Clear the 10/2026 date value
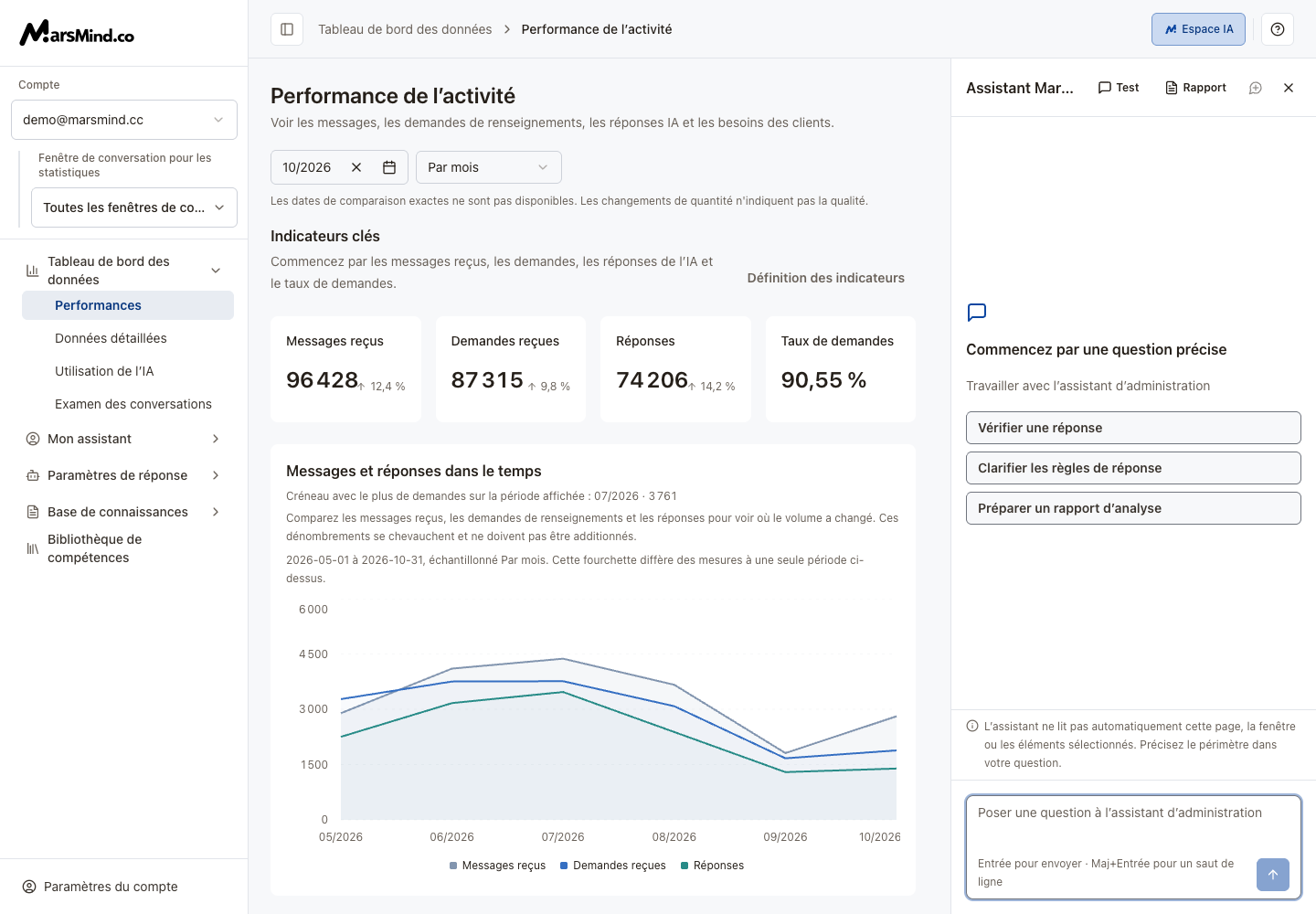 [356, 167]
